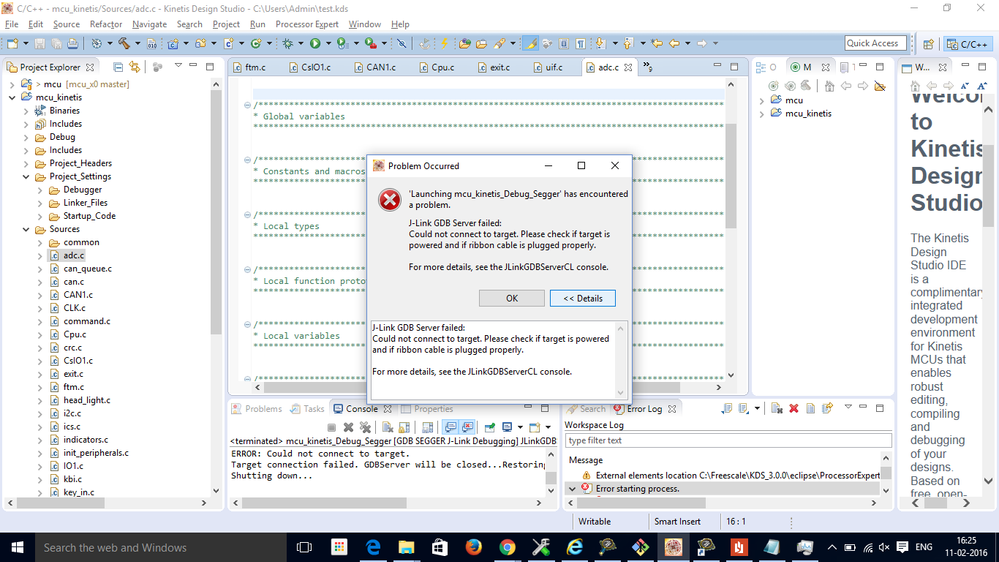Toggle Mark Occurrences in toolbar
The image size is (999, 562).
(x=530, y=43)
